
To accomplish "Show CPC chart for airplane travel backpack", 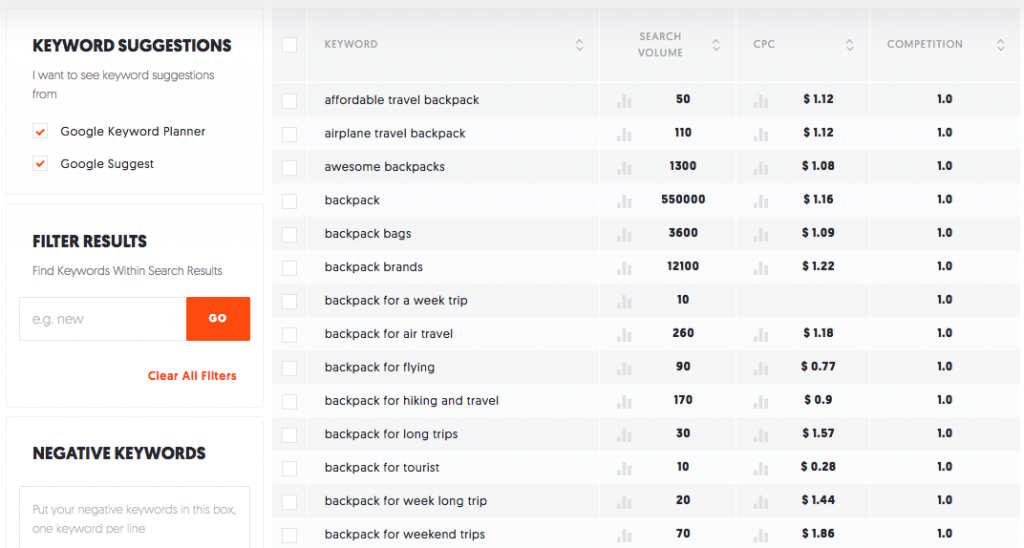I will coord(761,134).
